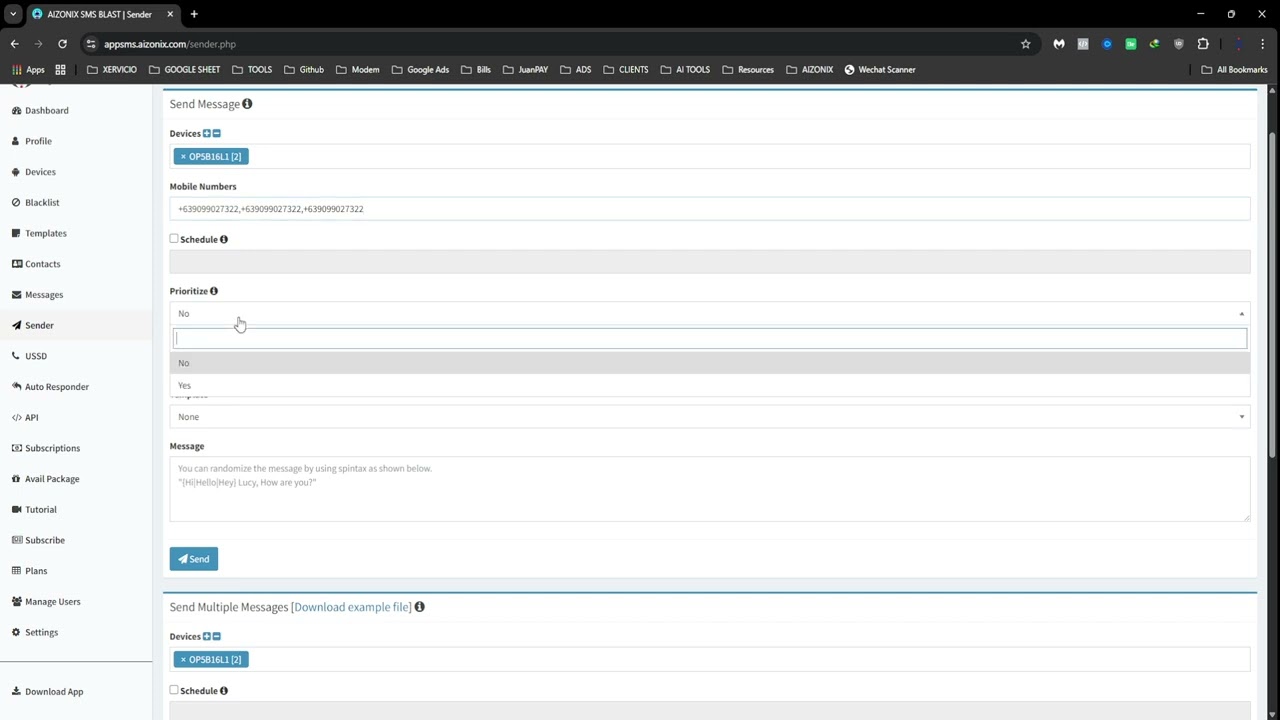Enable the Schedule checkbox in Send Message
1280x720 pixels.
click(x=174, y=239)
